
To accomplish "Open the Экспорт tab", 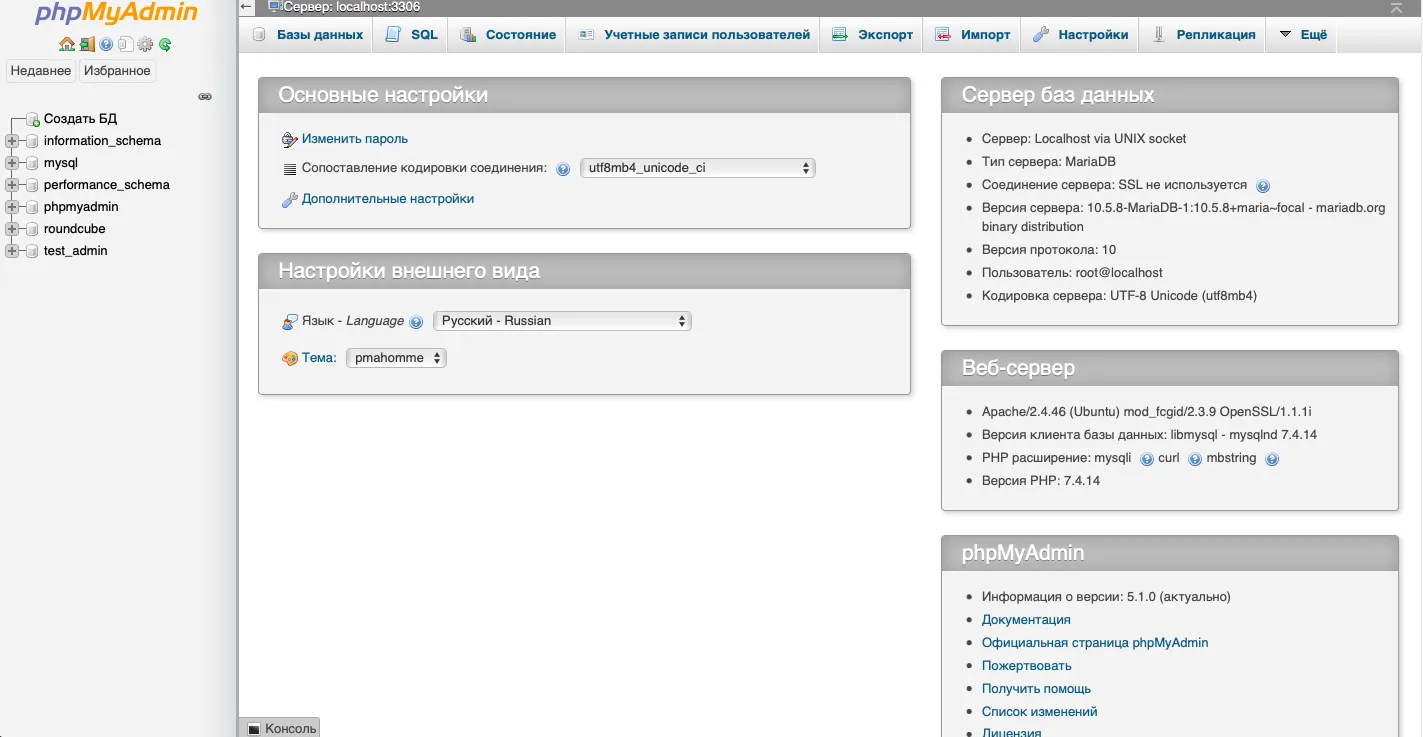I will 871,34.
